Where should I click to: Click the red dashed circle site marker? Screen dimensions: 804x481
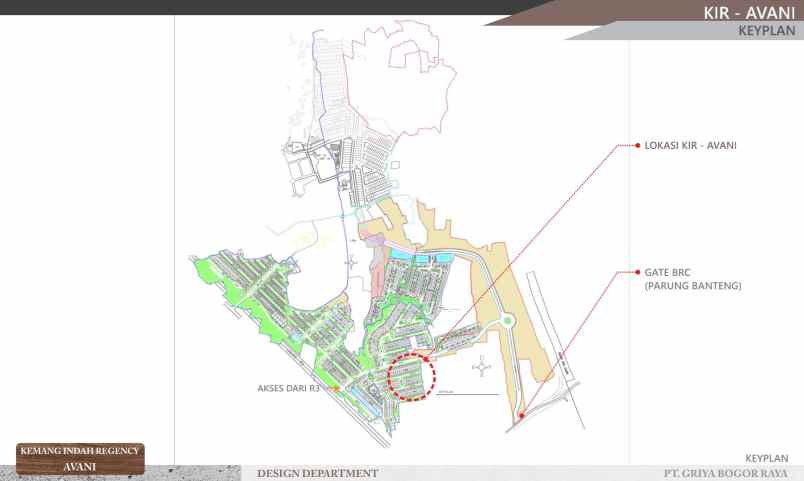pyautogui.click(x=412, y=377)
